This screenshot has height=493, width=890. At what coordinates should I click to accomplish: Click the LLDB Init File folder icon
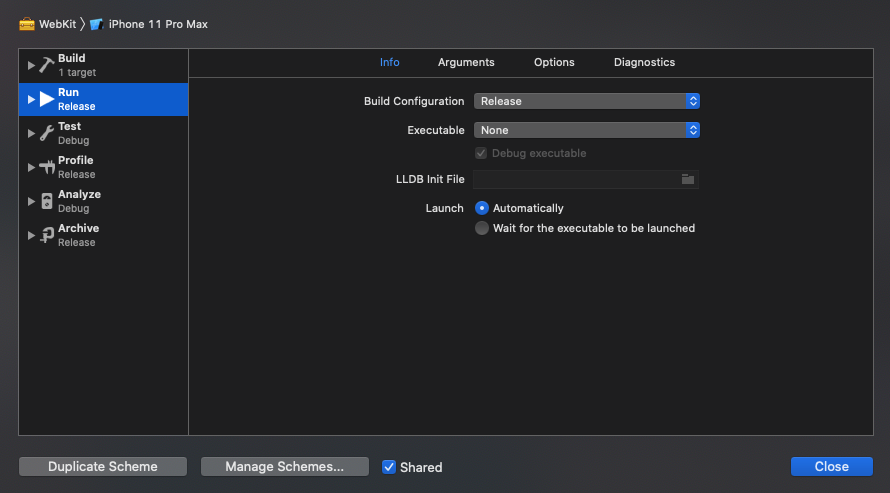[687, 179]
